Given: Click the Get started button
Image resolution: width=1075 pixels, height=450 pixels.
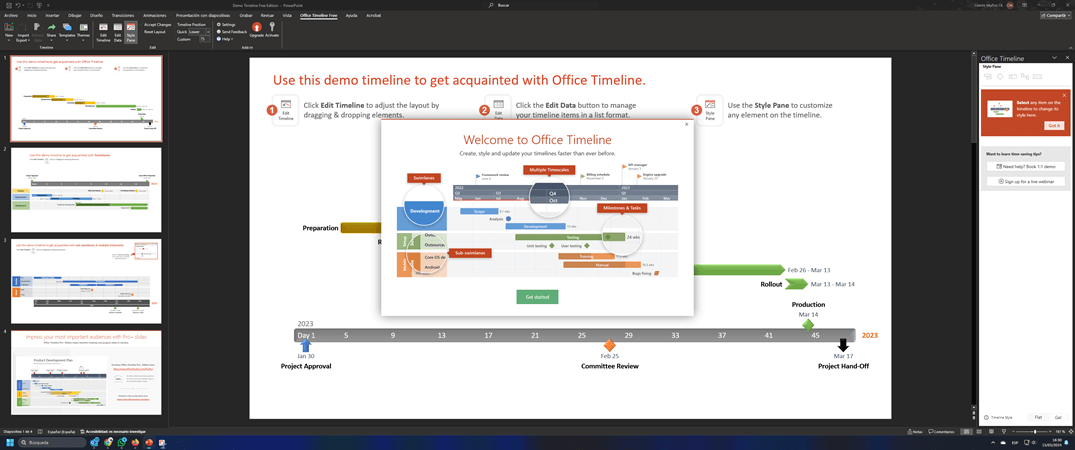Looking at the screenshot, I should coord(537,297).
